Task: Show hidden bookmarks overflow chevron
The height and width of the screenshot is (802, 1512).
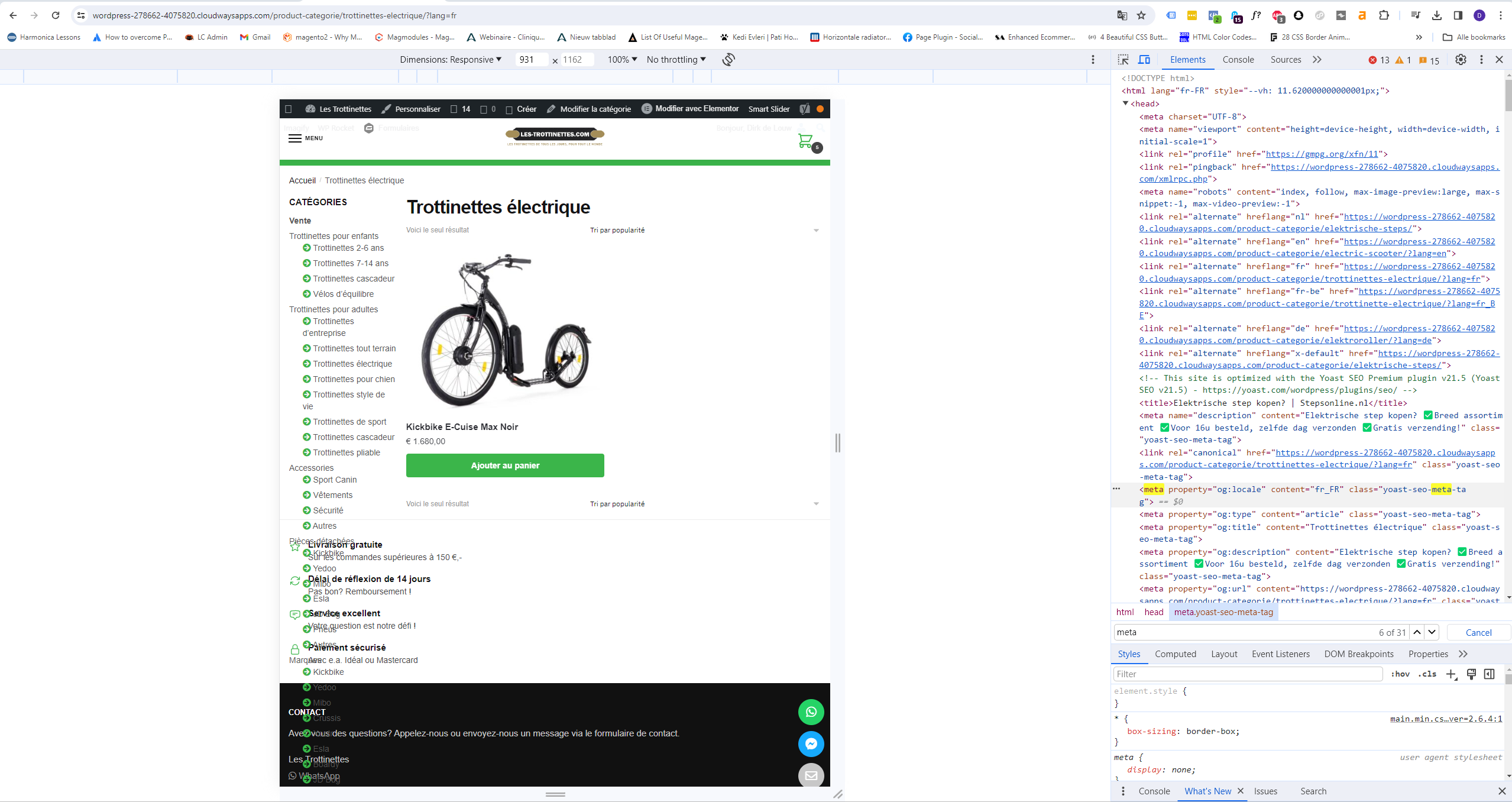Action: (x=1419, y=37)
